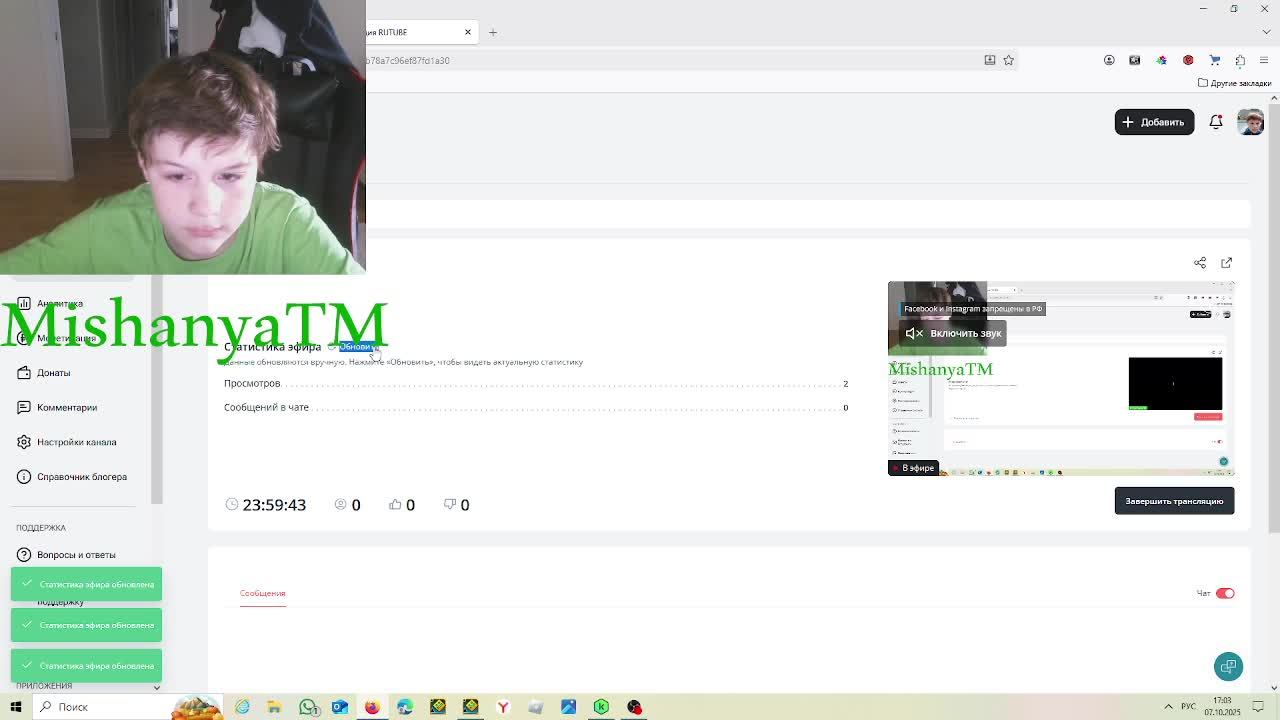Image resolution: width=1280 pixels, height=720 pixels.
Task: Click the likes thumbs-up counter
Action: coord(402,505)
